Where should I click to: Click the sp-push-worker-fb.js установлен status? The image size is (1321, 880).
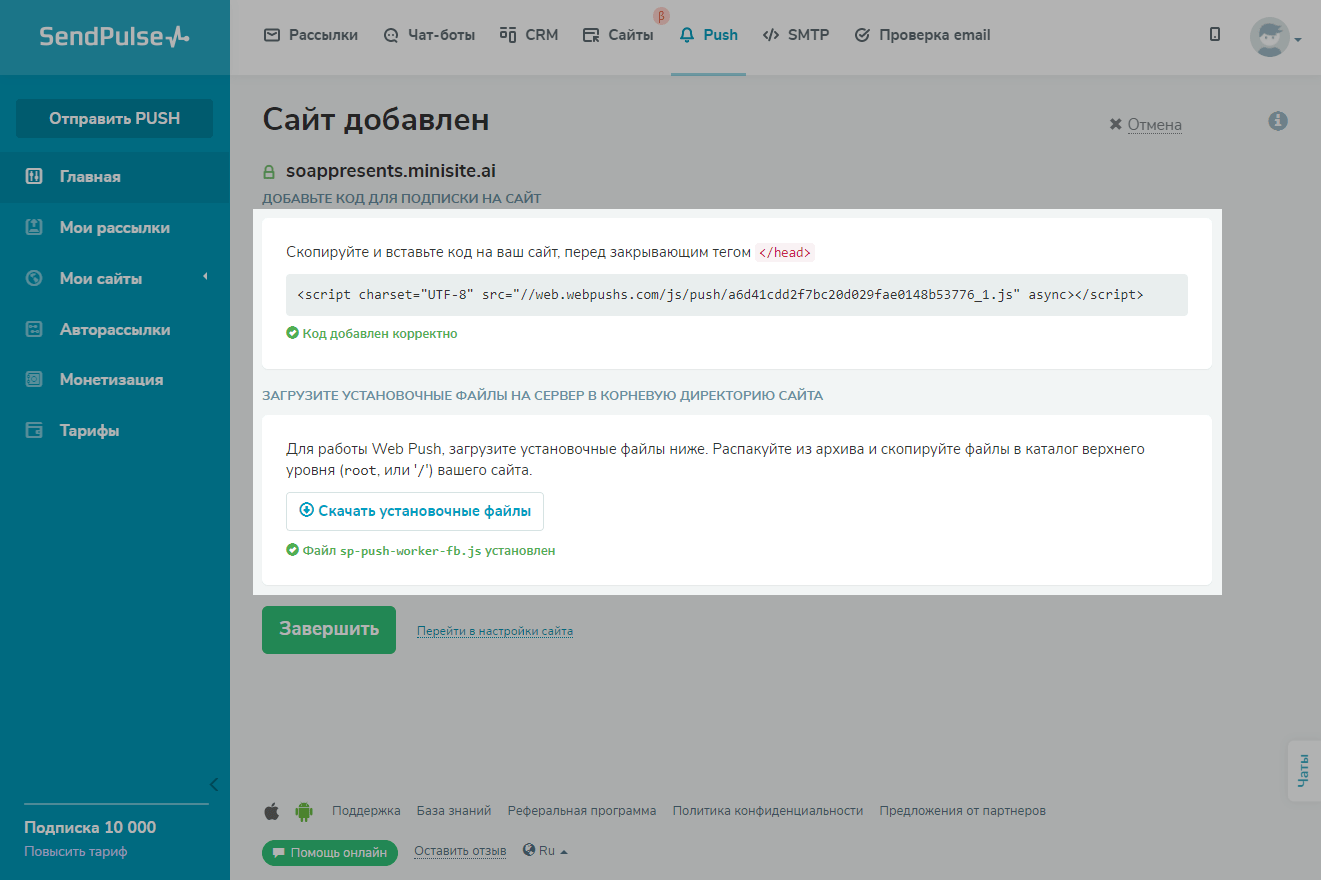click(x=421, y=551)
